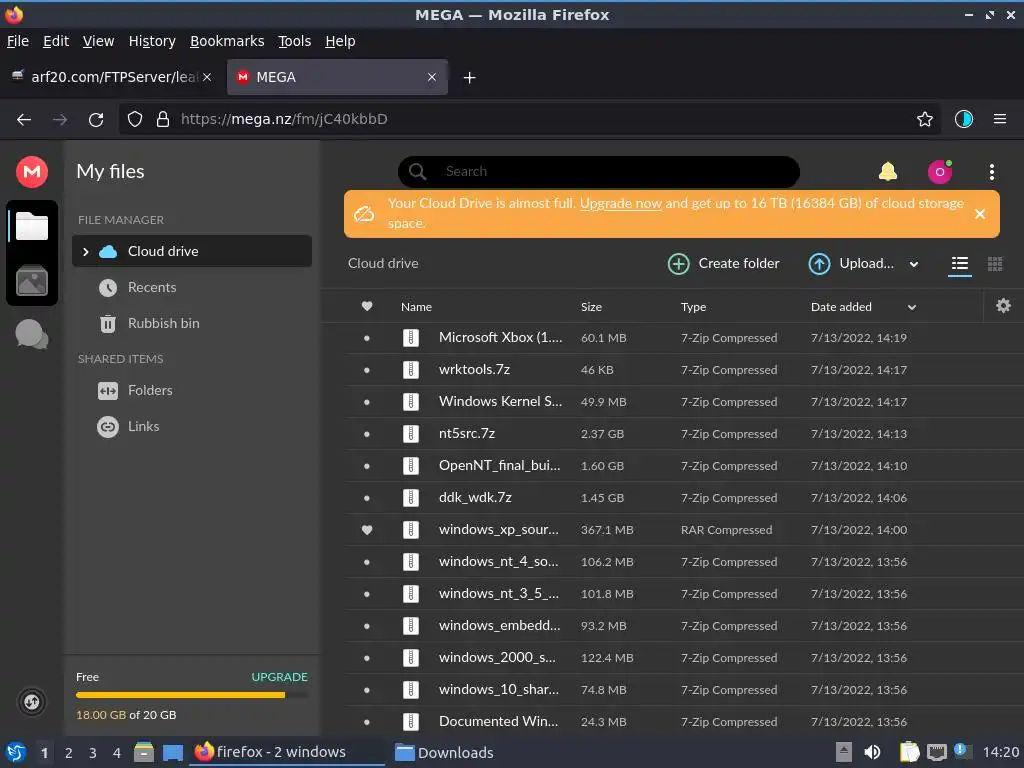Sort files by Type column
Viewport: 1024px width, 768px height.
(x=693, y=307)
